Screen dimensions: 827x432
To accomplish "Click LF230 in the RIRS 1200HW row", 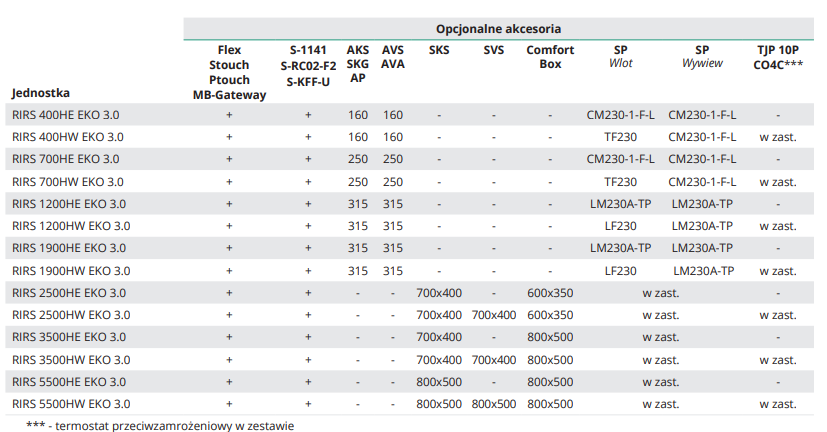I will click(x=620, y=226).
